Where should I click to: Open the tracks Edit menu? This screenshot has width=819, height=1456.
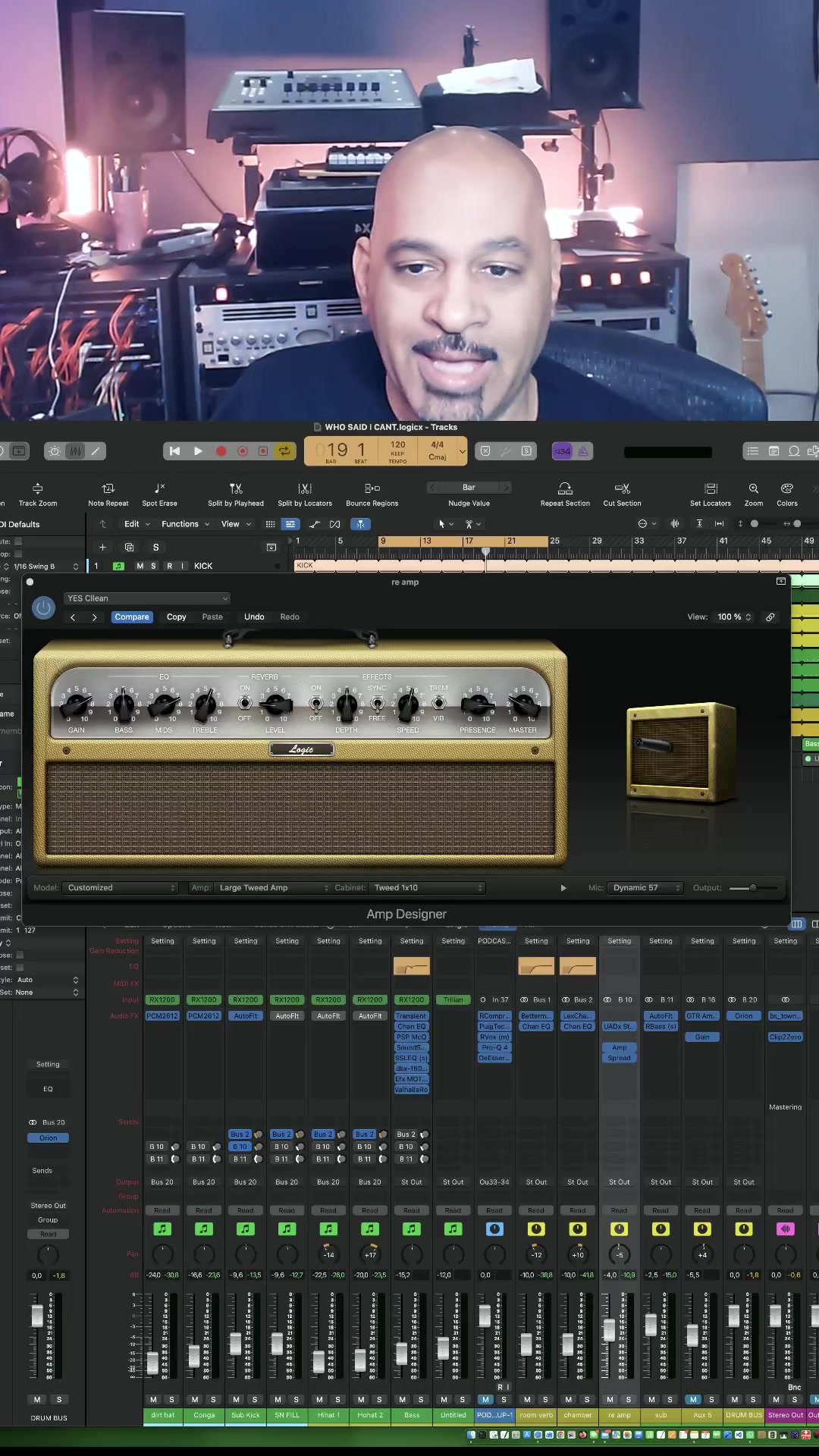point(137,524)
